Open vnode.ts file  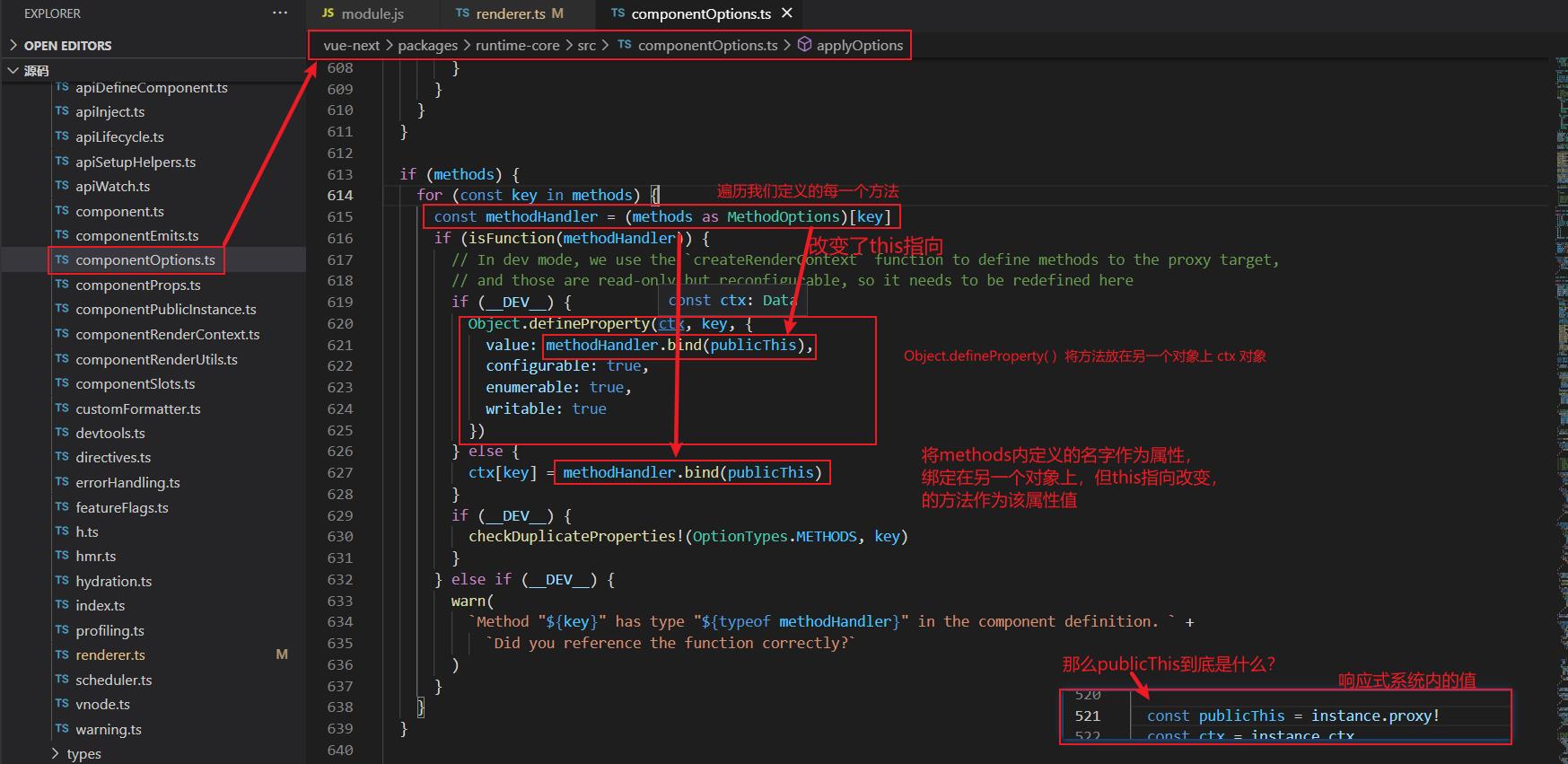(x=102, y=704)
